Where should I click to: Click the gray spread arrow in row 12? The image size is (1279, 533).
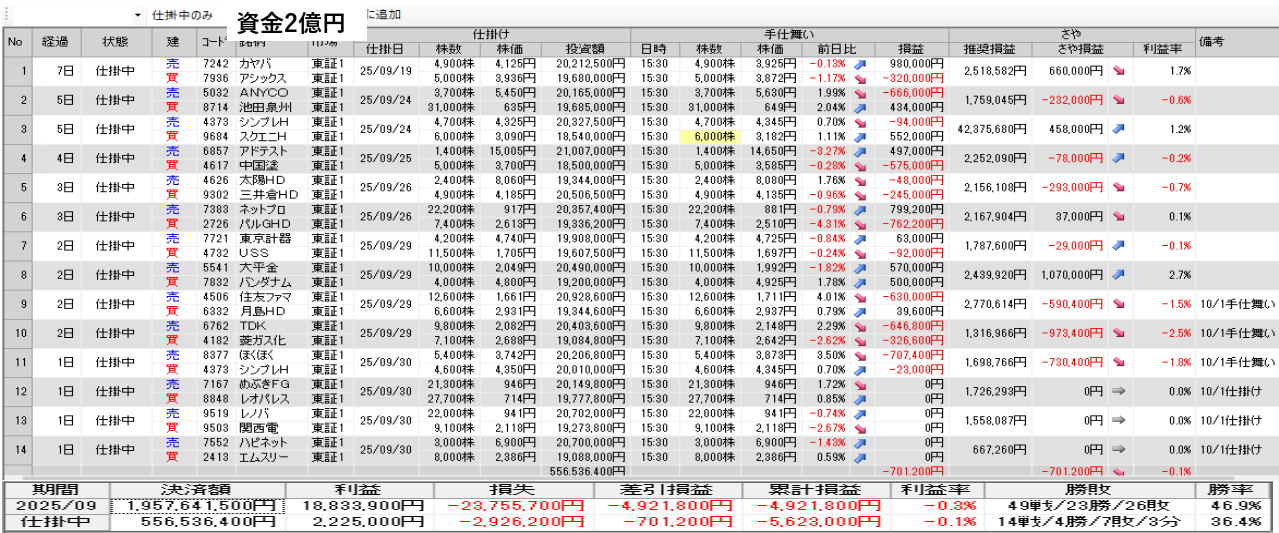click(x=1119, y=391)
